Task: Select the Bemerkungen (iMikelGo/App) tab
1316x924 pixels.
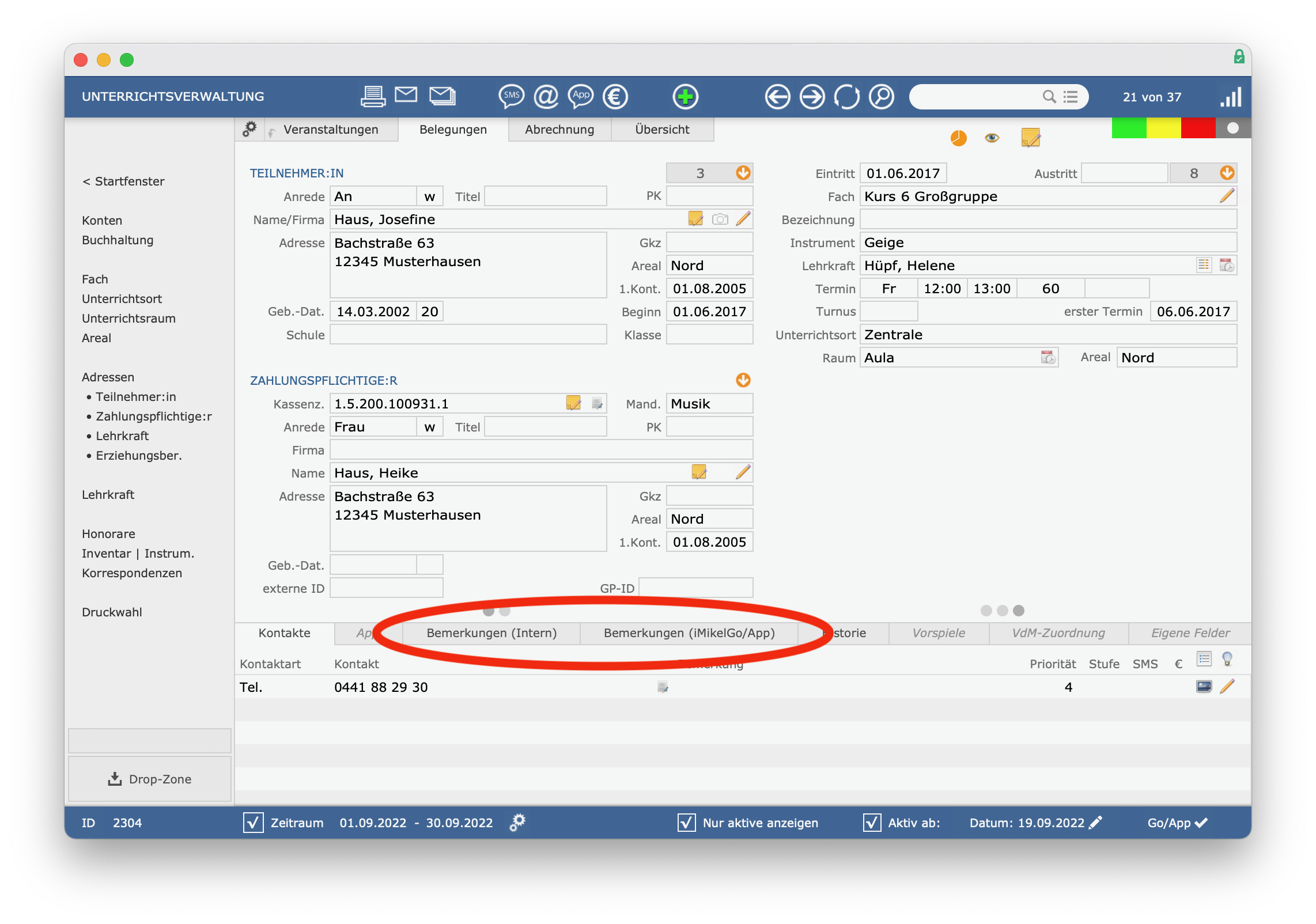Action: 689,633
